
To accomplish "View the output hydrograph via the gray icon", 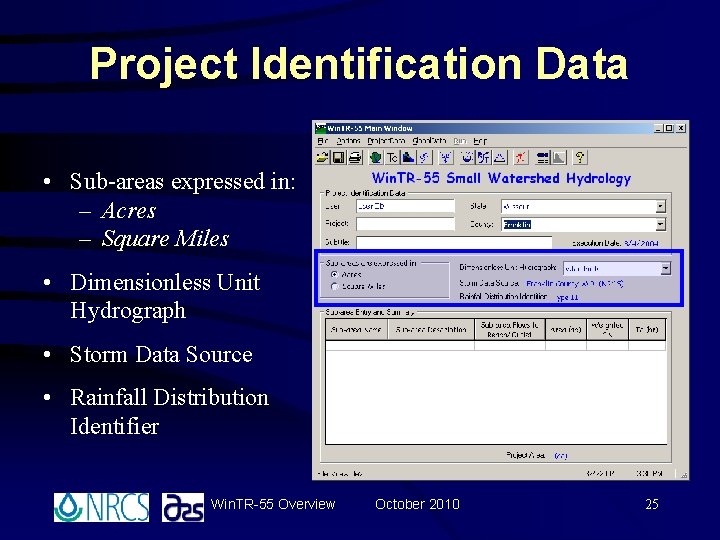I will click(x=559, y=158).
